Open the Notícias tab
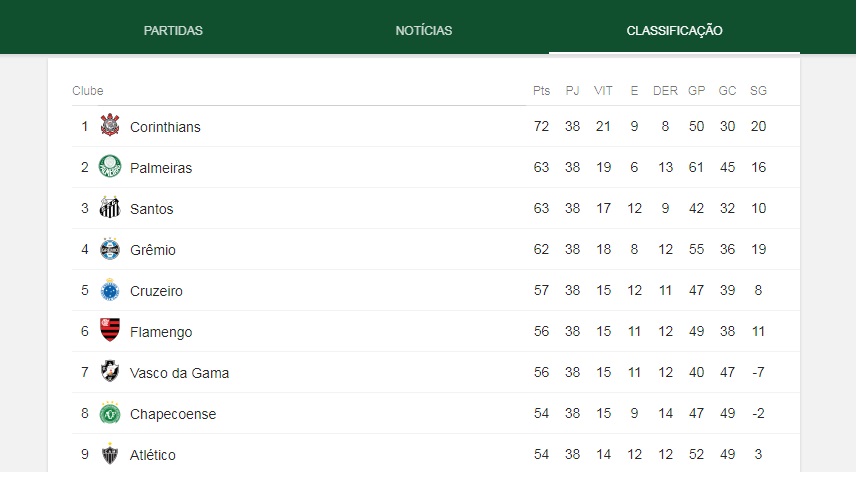The height and width of the screenshot is (483, 857). click(x=424, y=31)
